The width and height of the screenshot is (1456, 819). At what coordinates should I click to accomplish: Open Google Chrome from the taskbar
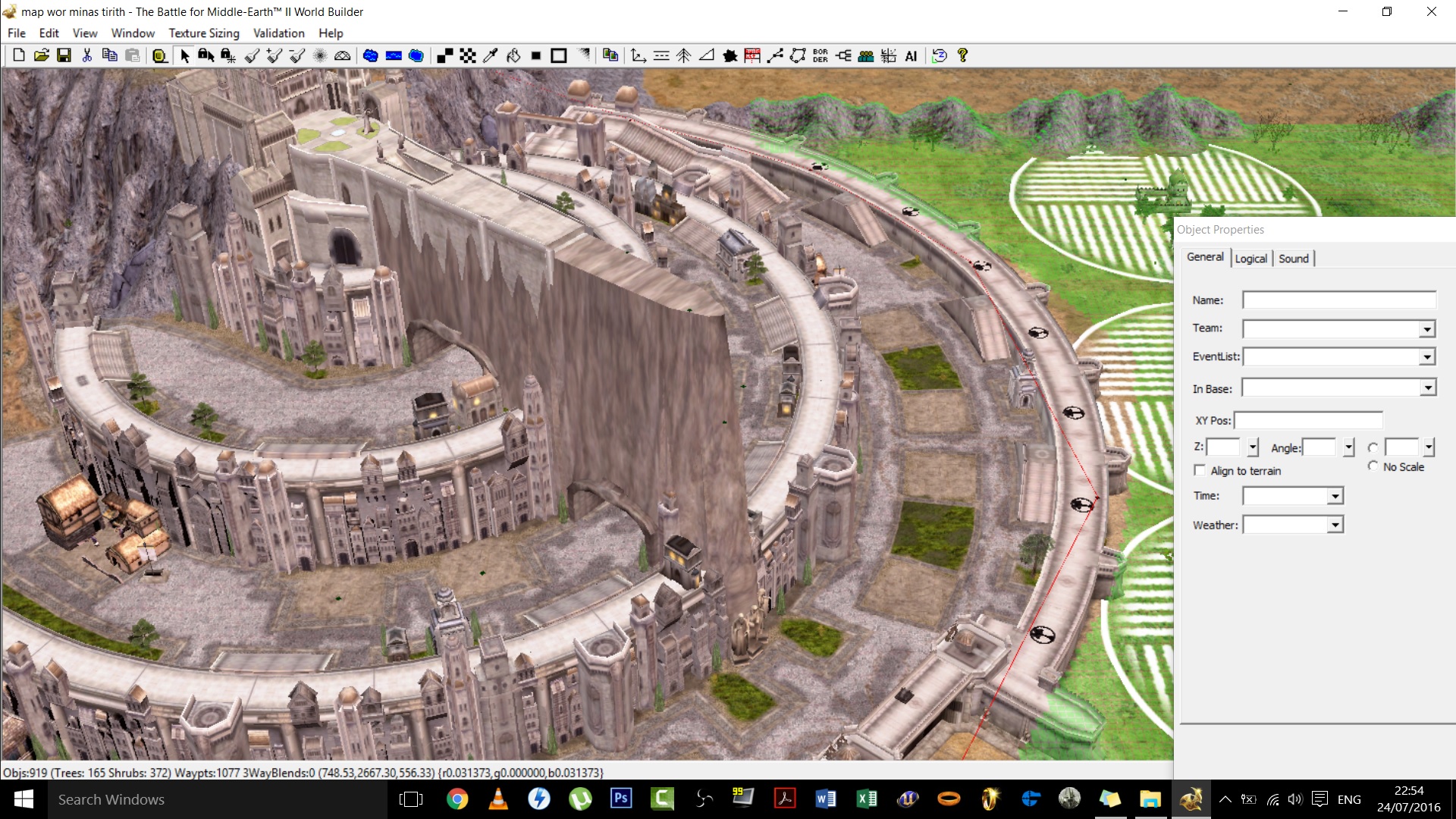tap(457, 799)
